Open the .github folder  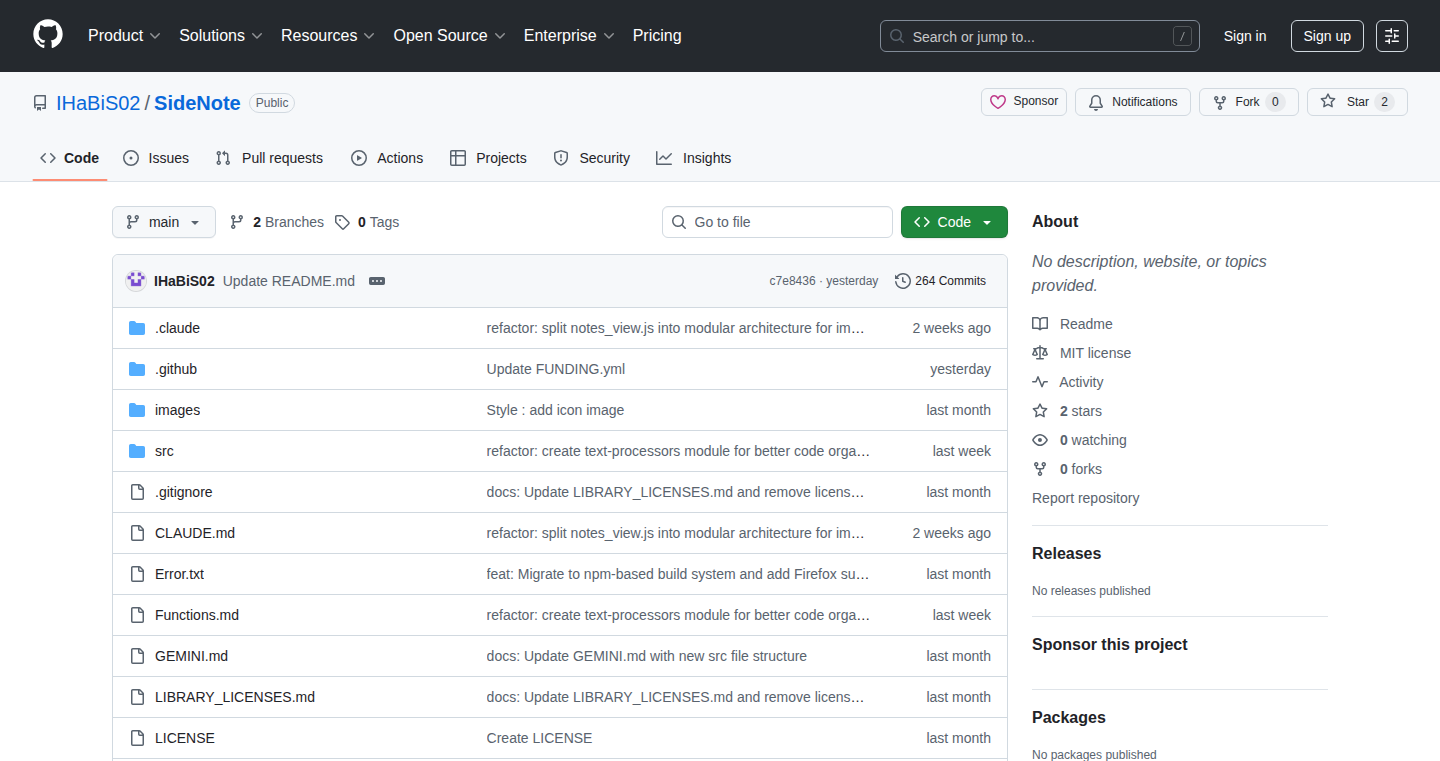click(x=176, y=369)
